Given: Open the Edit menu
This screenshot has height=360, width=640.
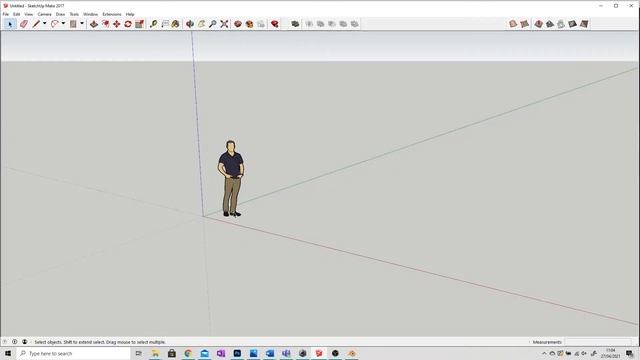Looking at the screenshot, I should click(x=17, y=14).
